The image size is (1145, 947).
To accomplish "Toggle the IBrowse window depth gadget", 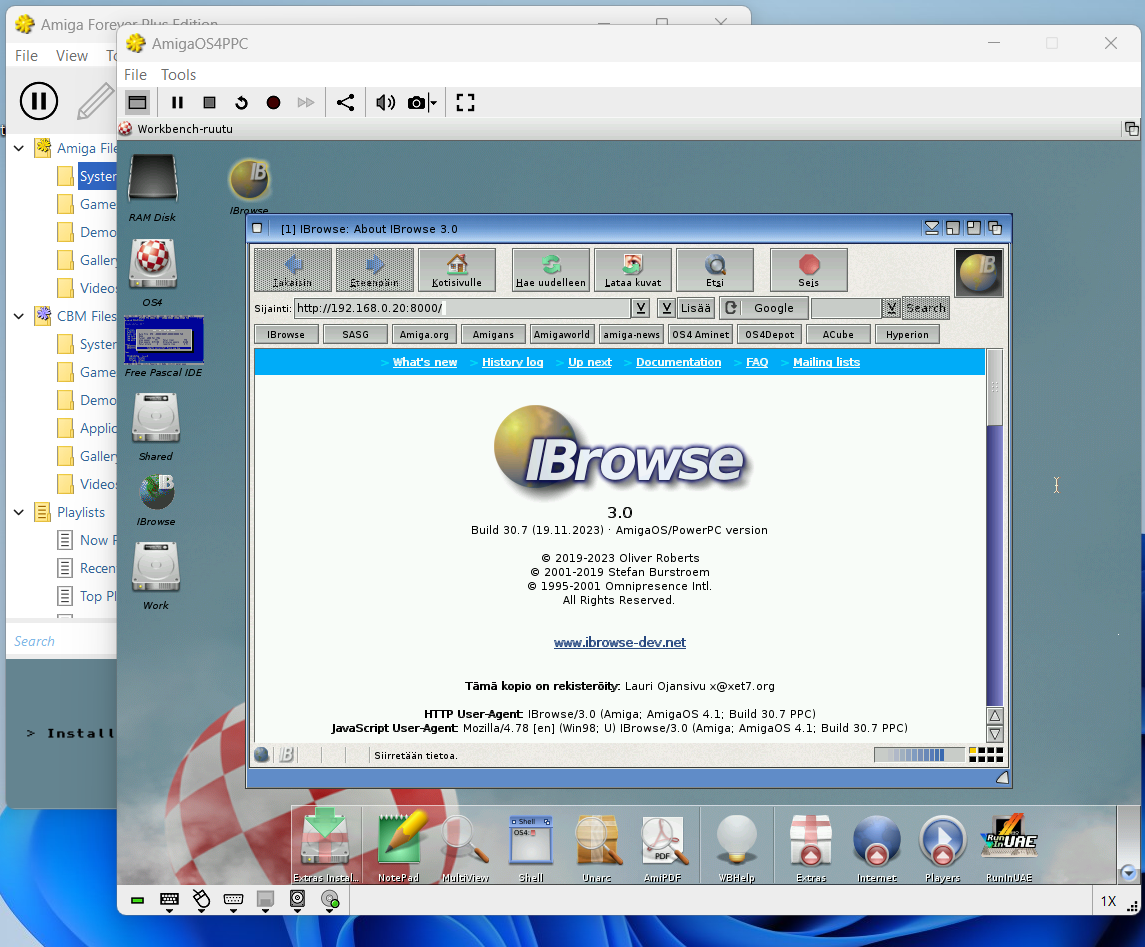I will pos(995,229).
